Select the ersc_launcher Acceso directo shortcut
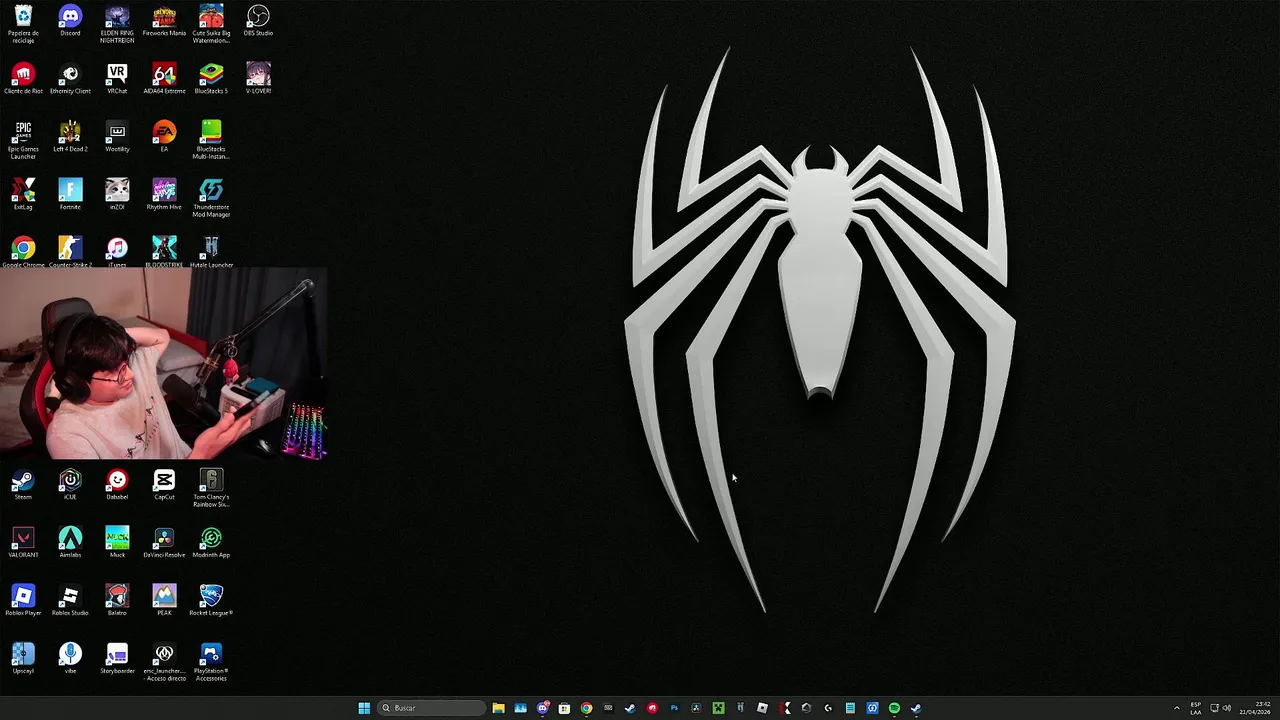Screen dimensions: 1280x720 tap(164, 662)
